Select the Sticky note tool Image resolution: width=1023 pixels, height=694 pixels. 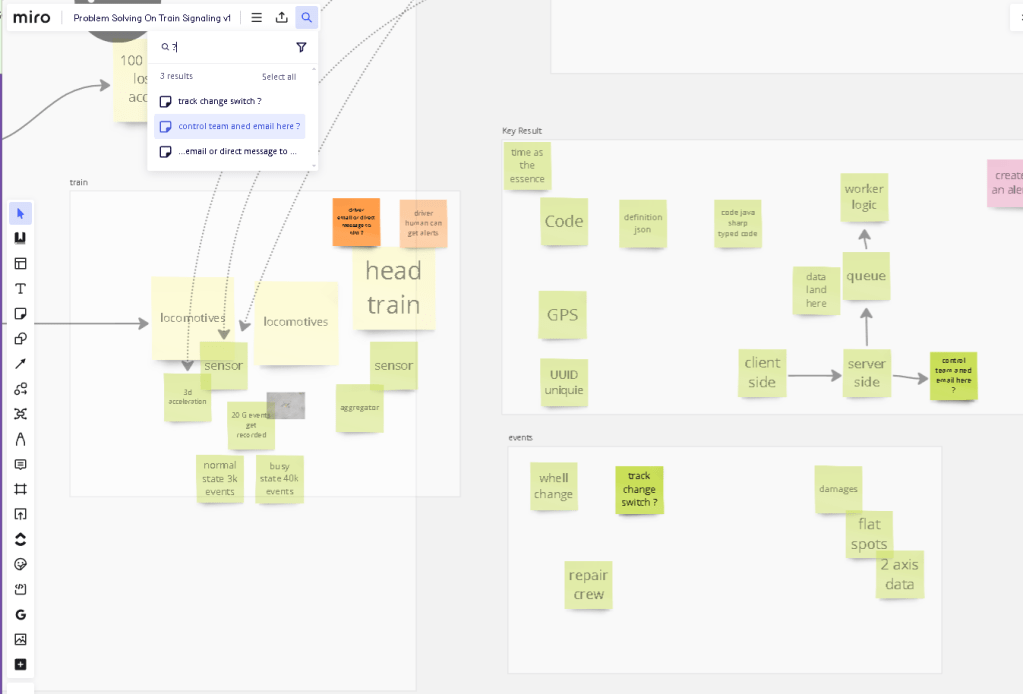coord(20,314)
